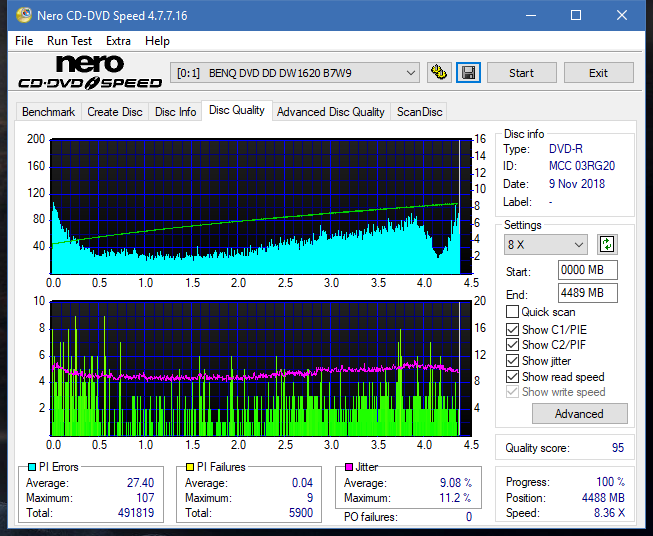The image size is (653, 536).
Task: Toggle Show C1/PIE checkbox
Action: [x=512, y=329]
